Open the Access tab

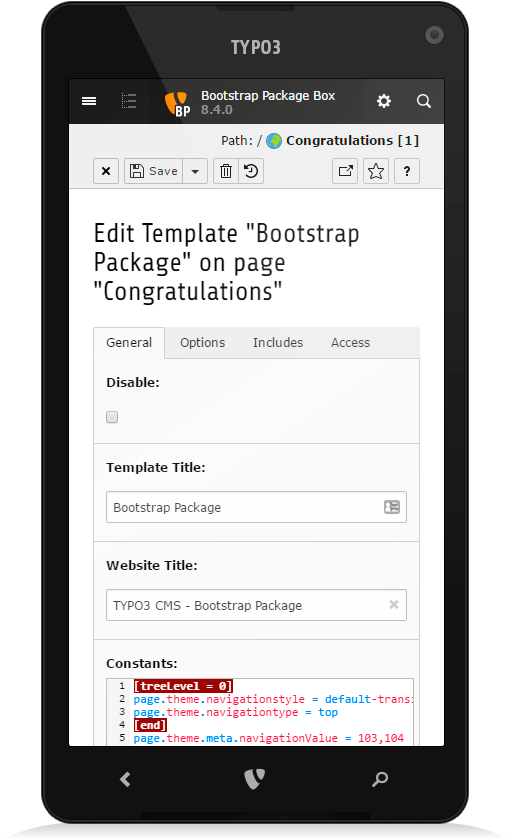point(350,343)
